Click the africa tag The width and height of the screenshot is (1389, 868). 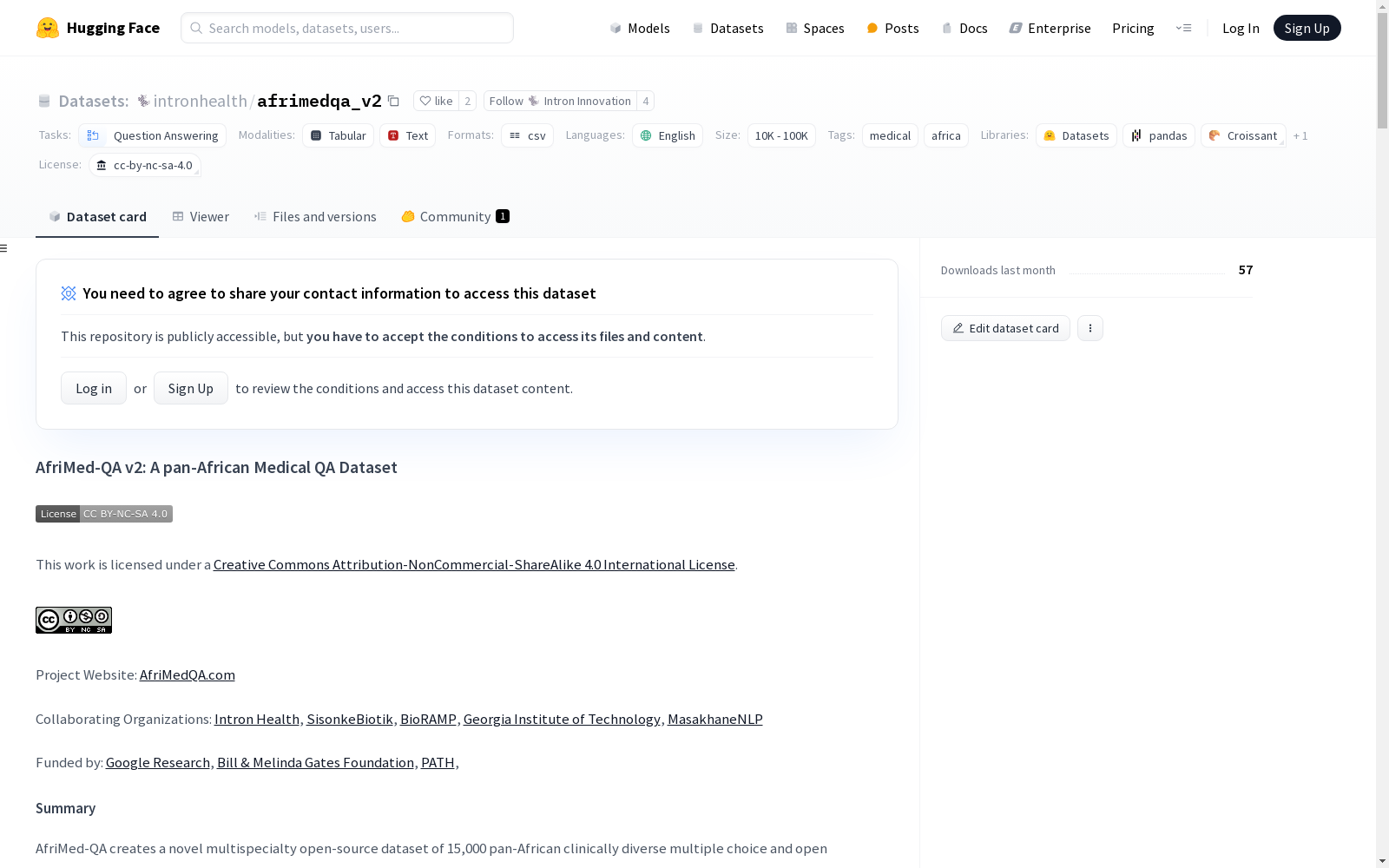point(946,135)
